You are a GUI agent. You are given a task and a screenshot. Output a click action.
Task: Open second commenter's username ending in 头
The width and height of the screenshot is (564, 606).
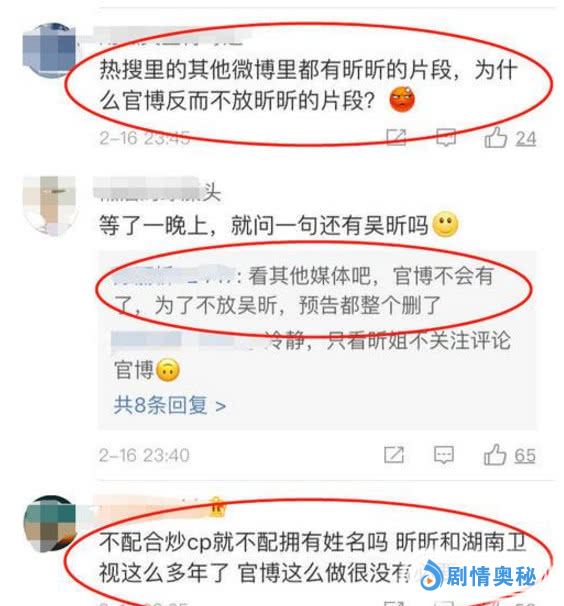(157, 191)
